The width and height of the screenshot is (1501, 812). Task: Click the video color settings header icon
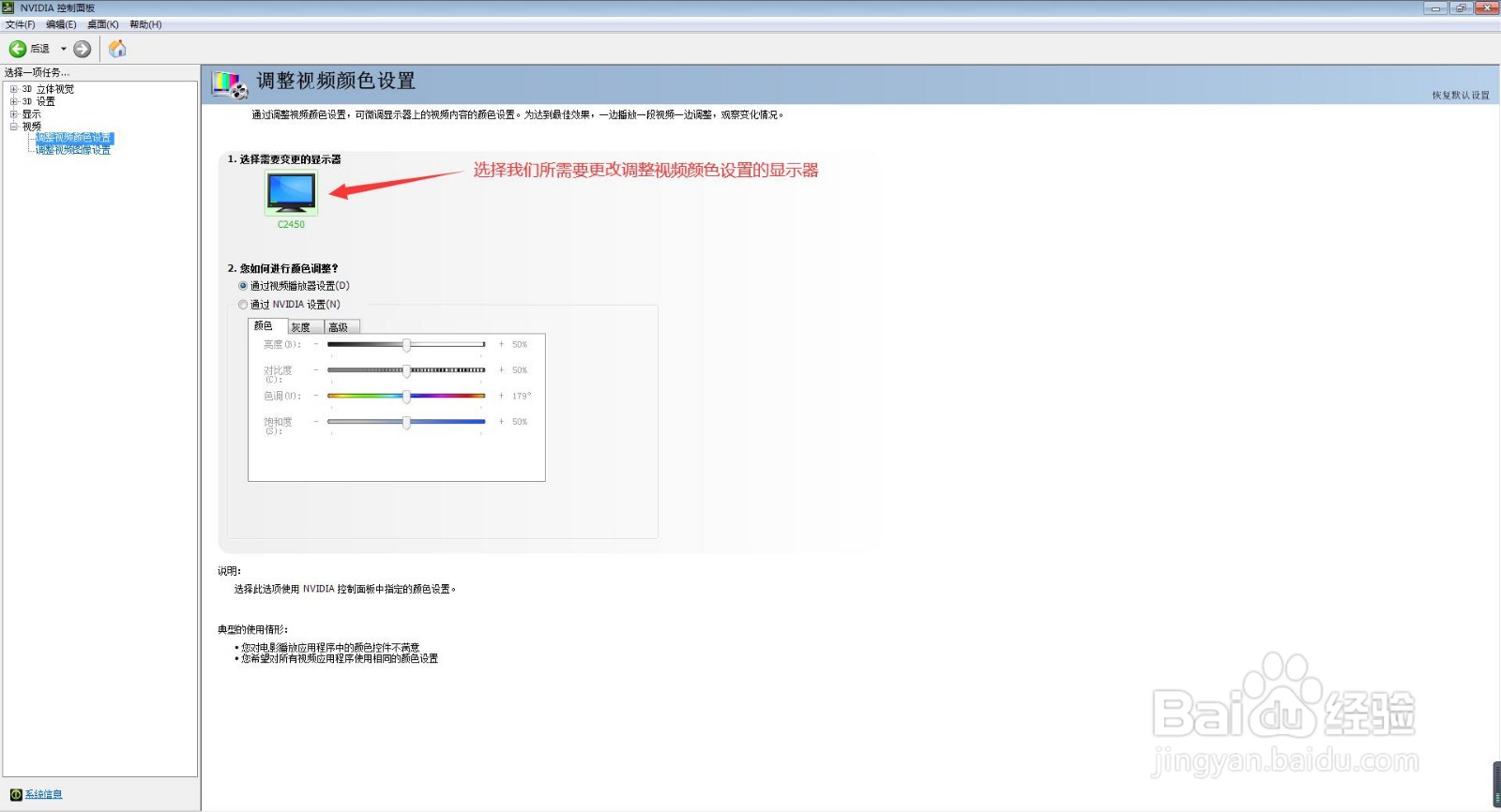pos(230,84)
